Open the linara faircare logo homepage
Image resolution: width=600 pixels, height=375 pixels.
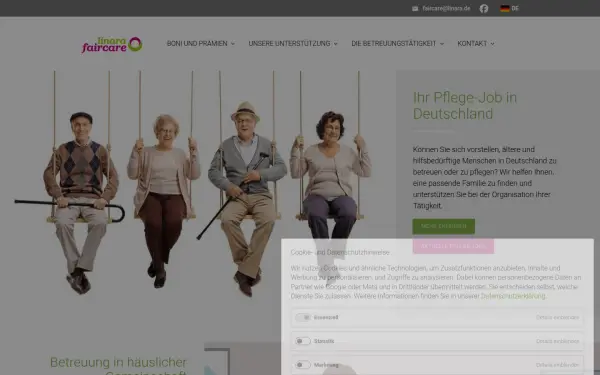tap(112, 44)
